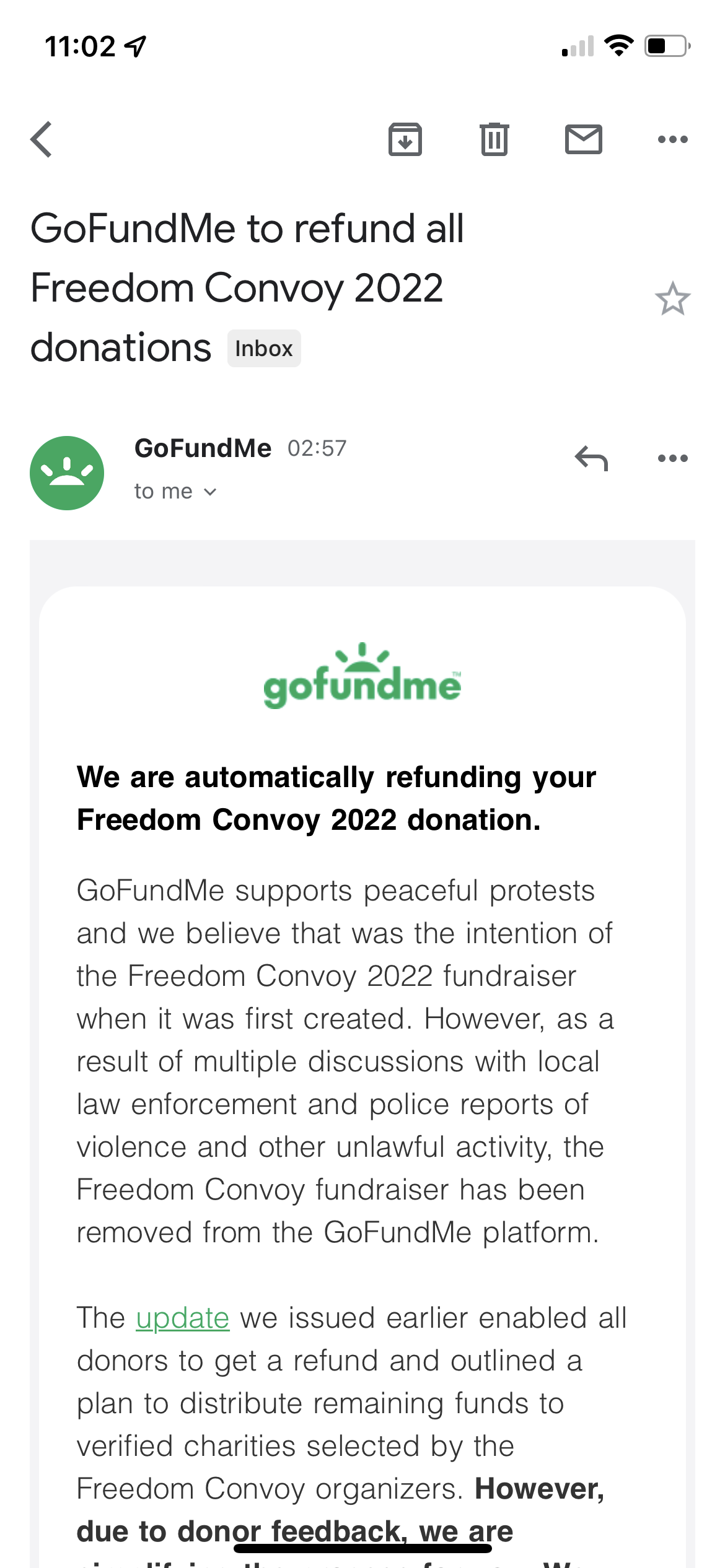Image resolution: width=725 pixels, height=1568 pixels.
Task: Open message more options beside reply
Action: pos(672,458)
